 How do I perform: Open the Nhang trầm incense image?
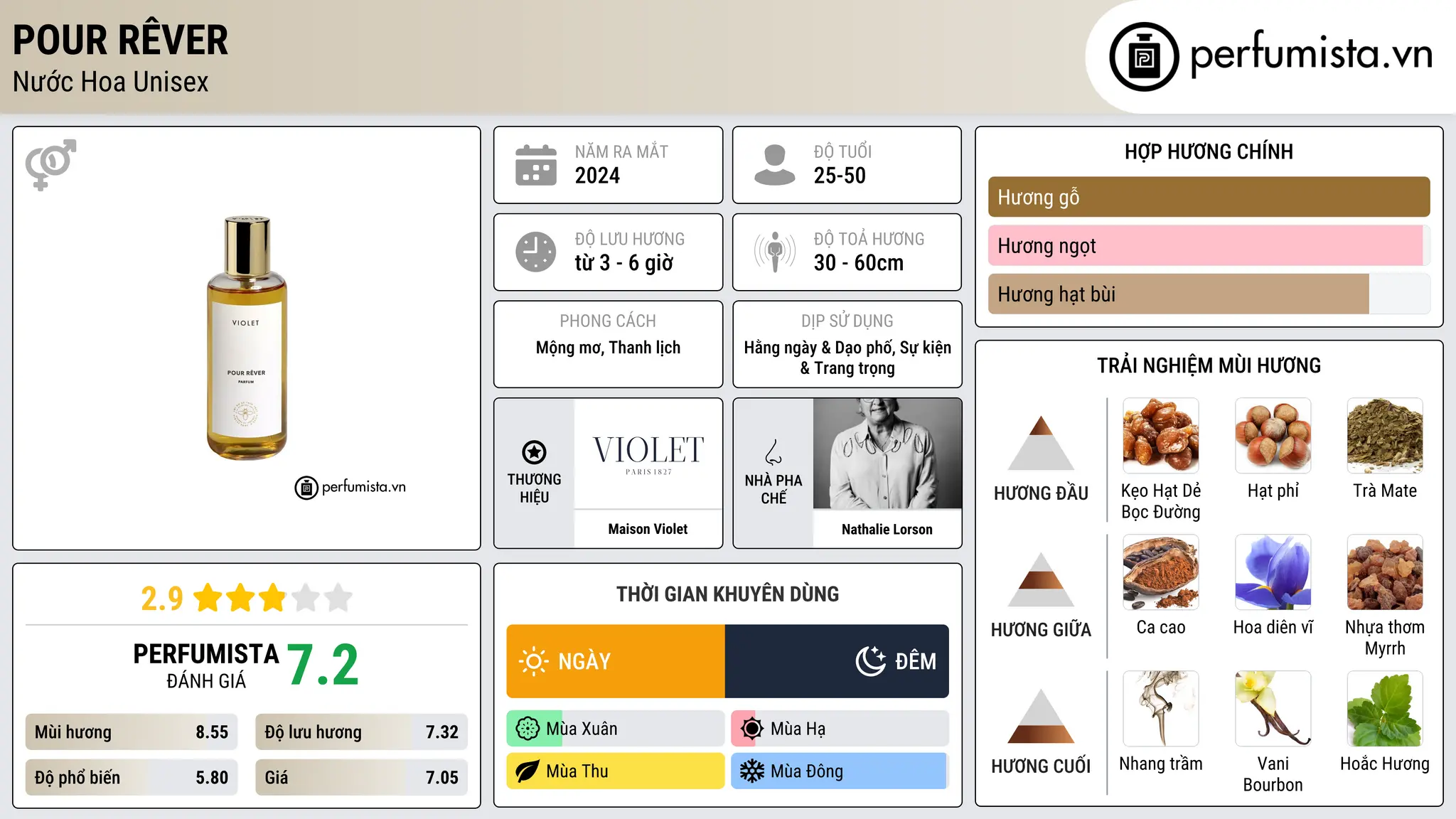1160,709
